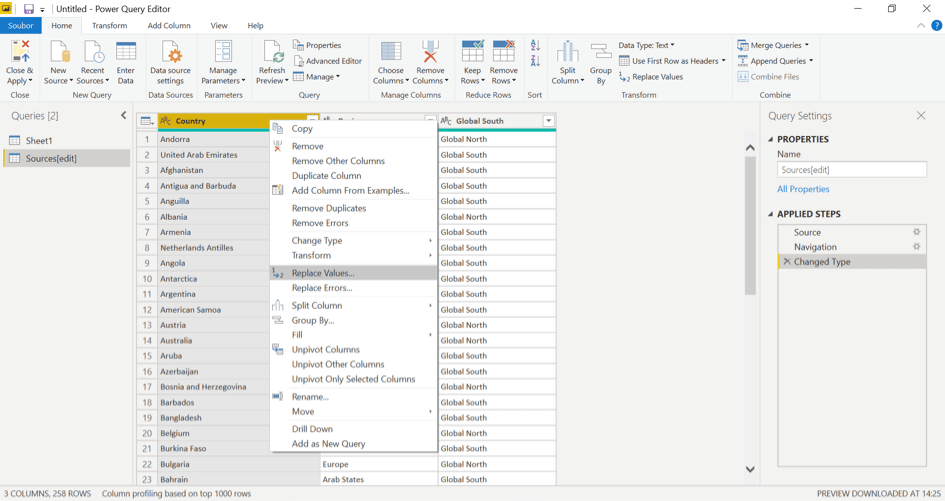Collapse the ribbon with the chevron
The image size is (945, 501).
coord(920,25)
